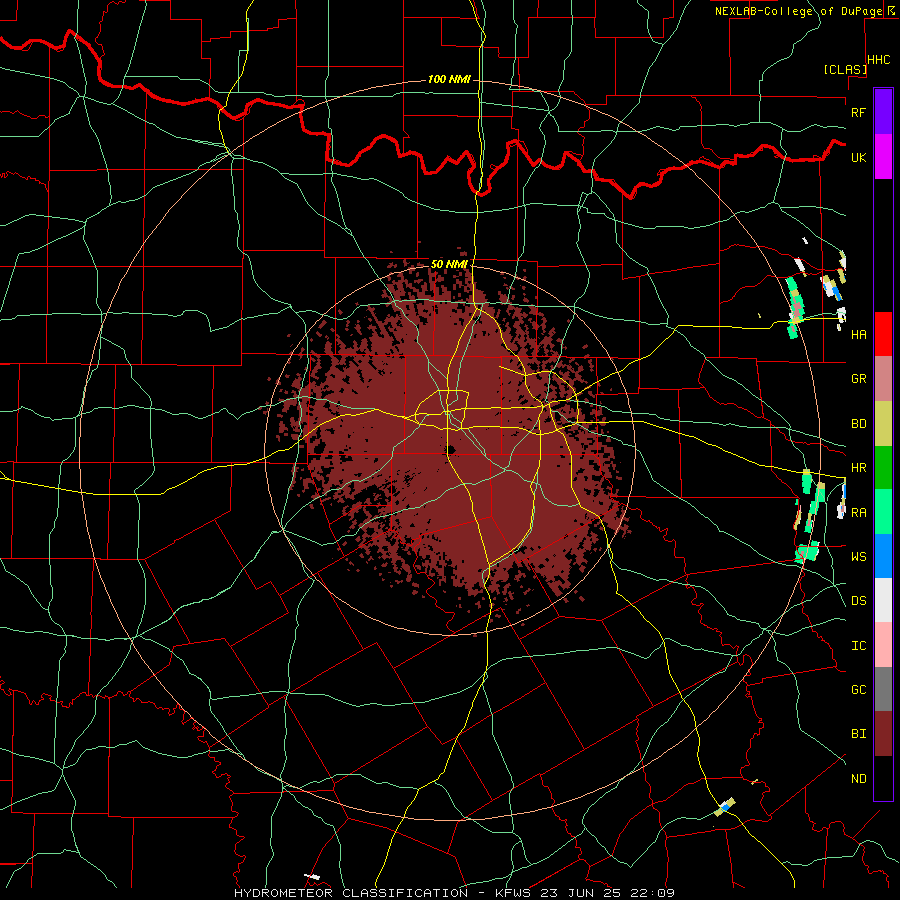Click the BI legend label
The image size is (900, 900).
pos(858,734)
